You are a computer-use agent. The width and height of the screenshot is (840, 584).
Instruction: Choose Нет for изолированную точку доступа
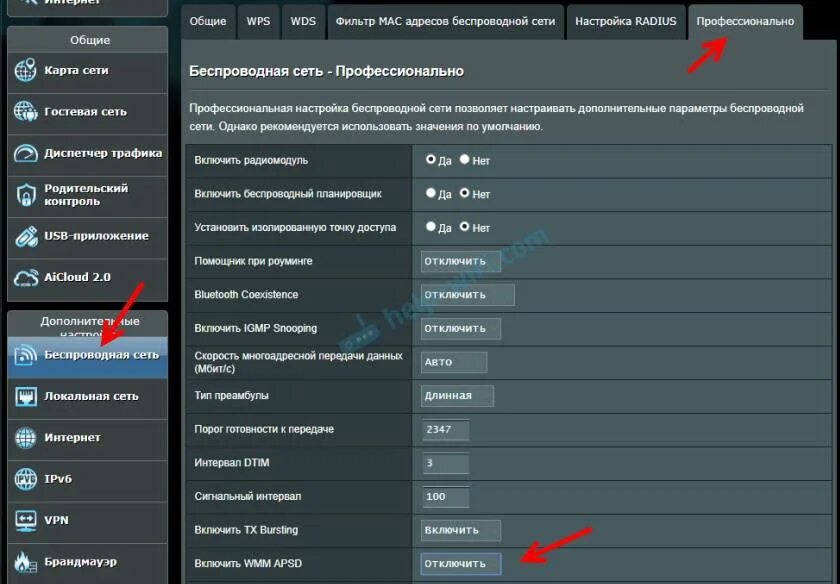pyautogui.click(x=464, y=227)
